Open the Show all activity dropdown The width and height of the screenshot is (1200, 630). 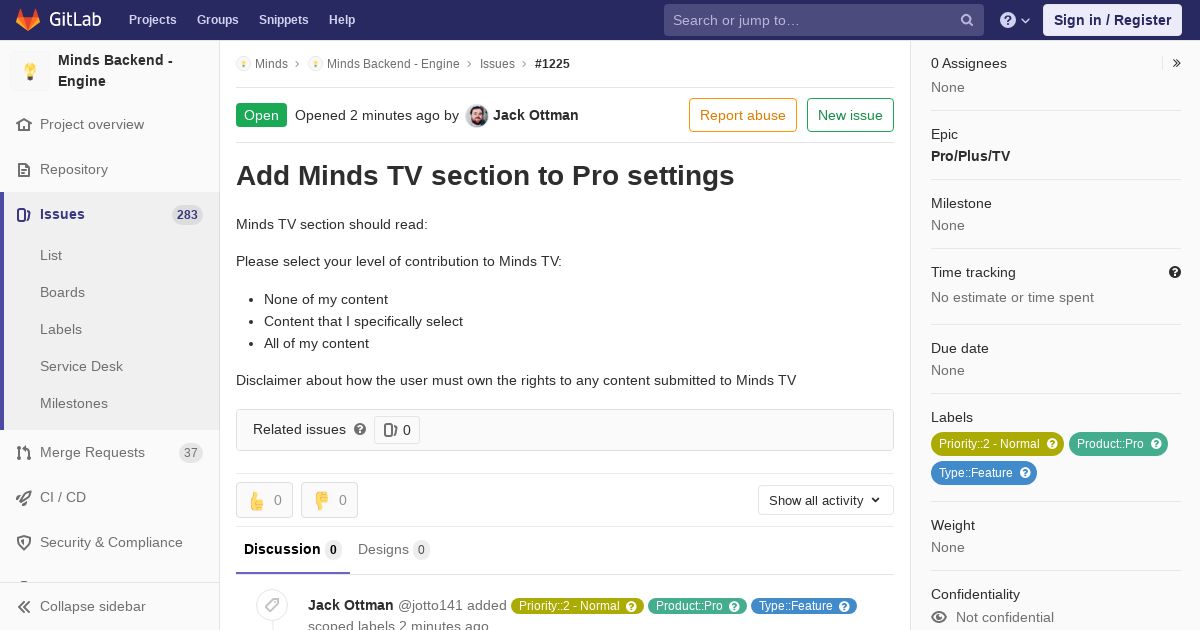pos(826,501)
